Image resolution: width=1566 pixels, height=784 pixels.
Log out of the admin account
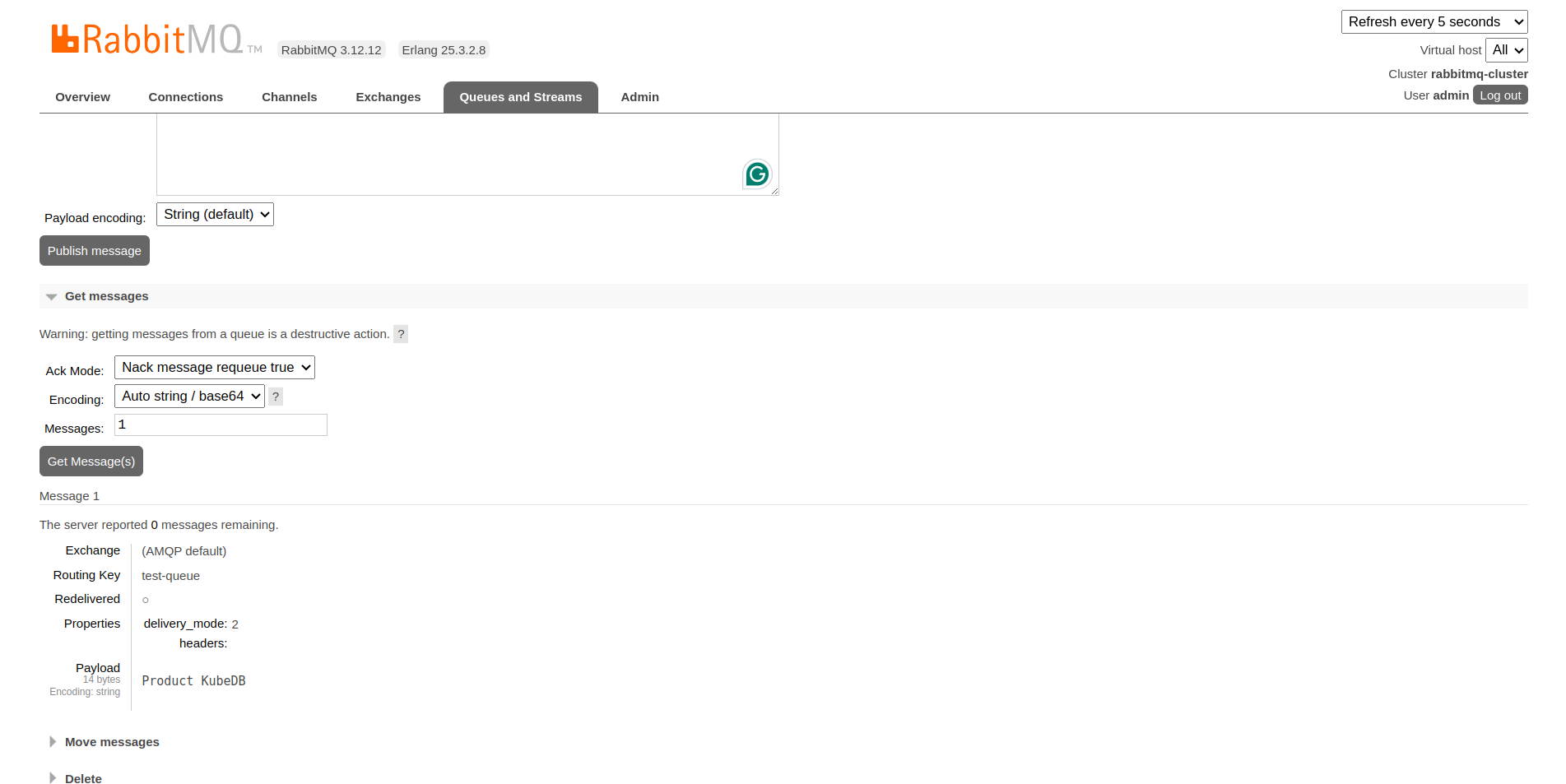[x=1499, y=95]
